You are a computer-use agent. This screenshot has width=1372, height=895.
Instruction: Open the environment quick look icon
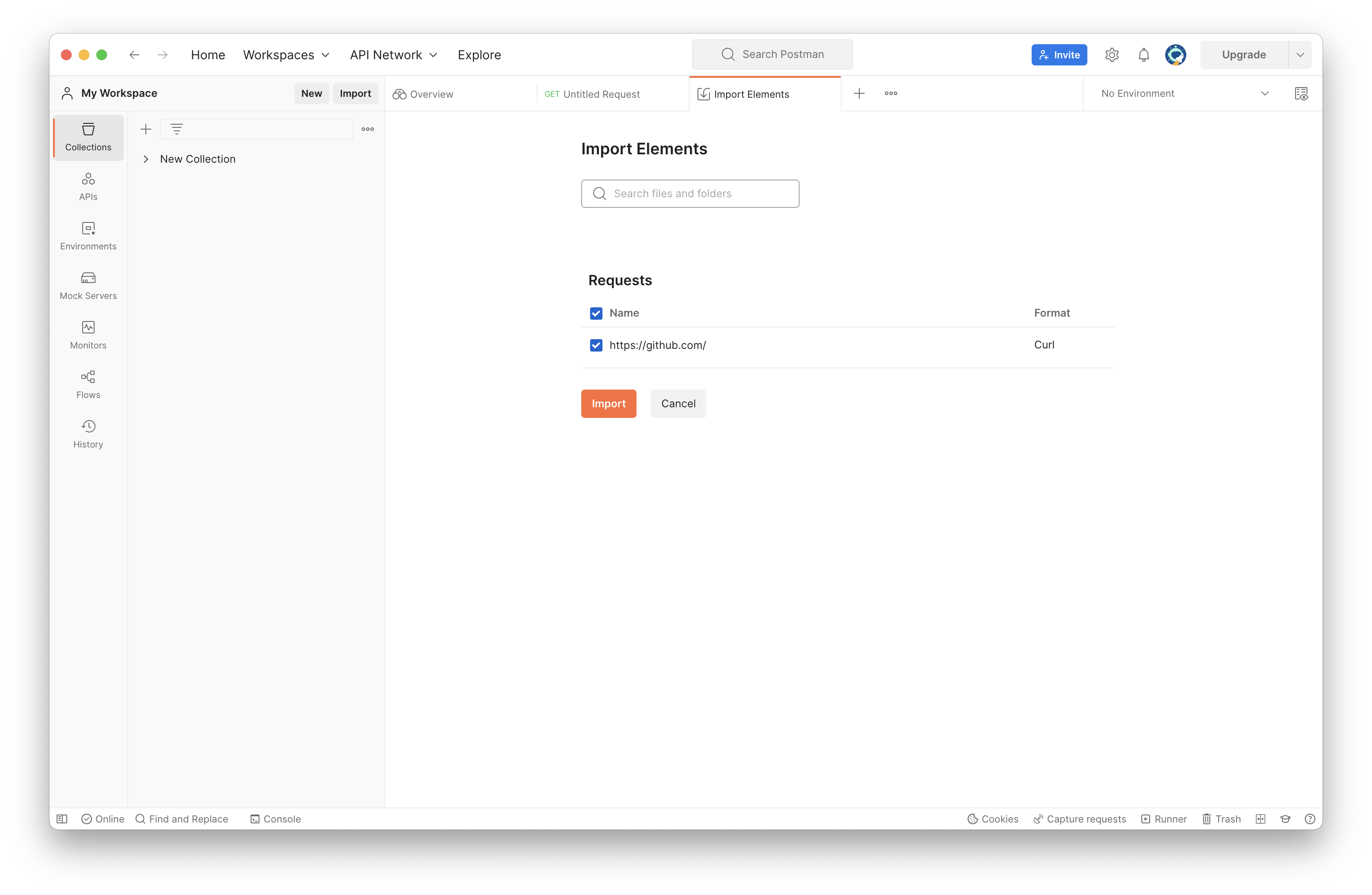click(1301, 93)
